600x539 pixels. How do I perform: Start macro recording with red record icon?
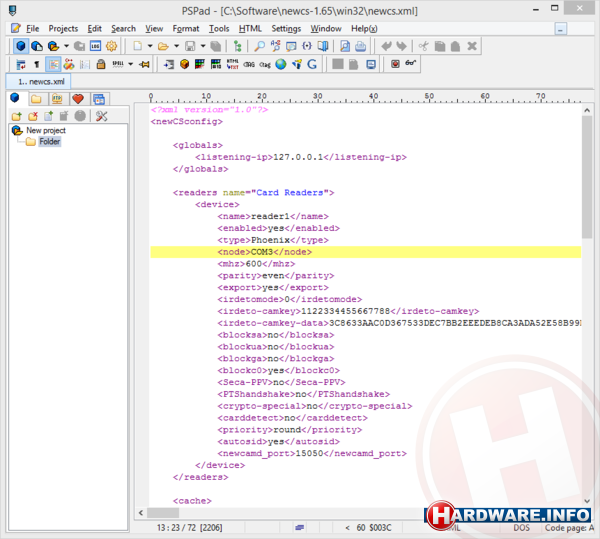pyautogui.click(x=395, y=64)
